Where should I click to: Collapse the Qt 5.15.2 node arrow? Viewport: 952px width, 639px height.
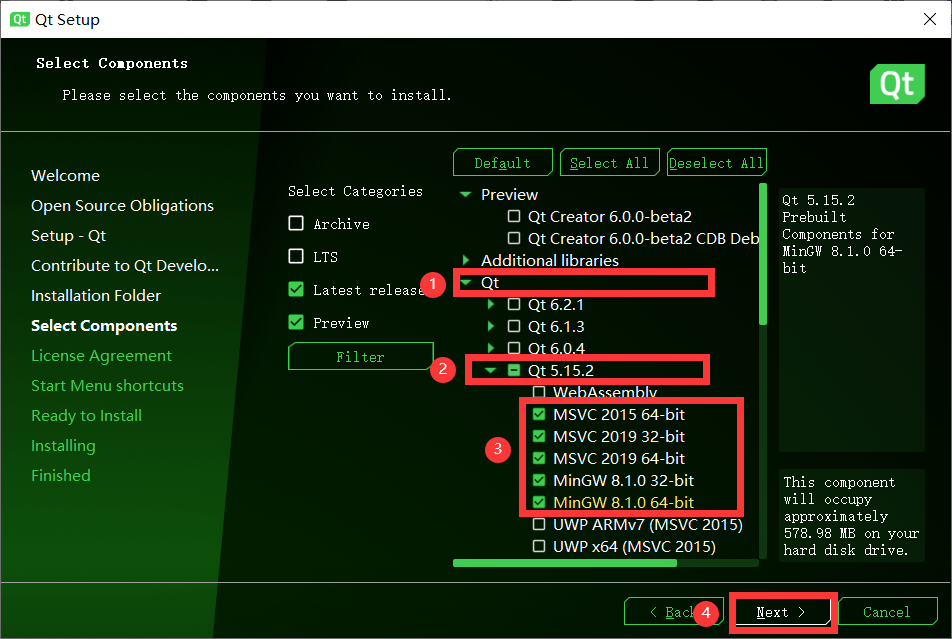[491, 370]
